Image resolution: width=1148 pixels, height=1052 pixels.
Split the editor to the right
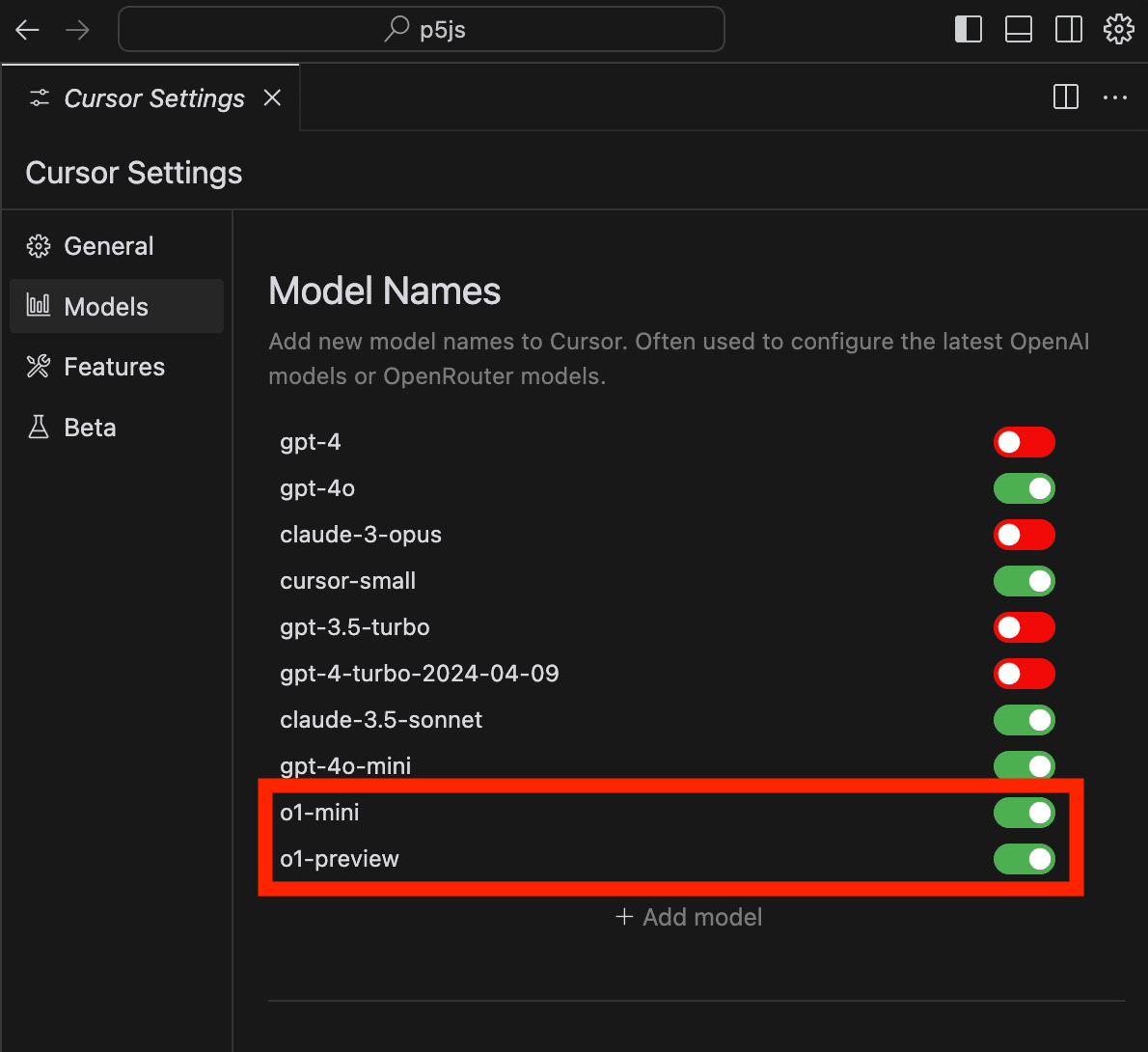(1065, 97)
